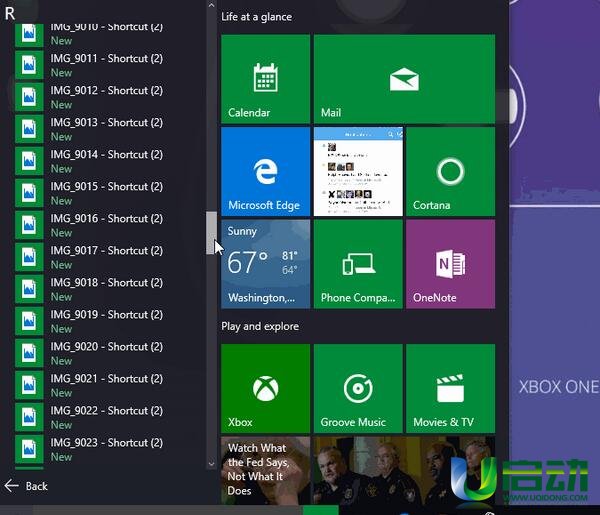The width and height of the screenshot is (600, 515).
Task: Click the IMG_9017 shortcut image icon
Action: coord(29,257)
